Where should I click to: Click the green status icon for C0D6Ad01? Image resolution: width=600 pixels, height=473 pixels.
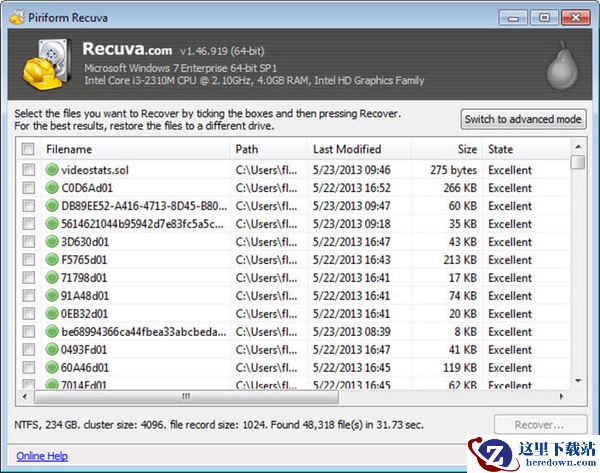coord(52,188)
